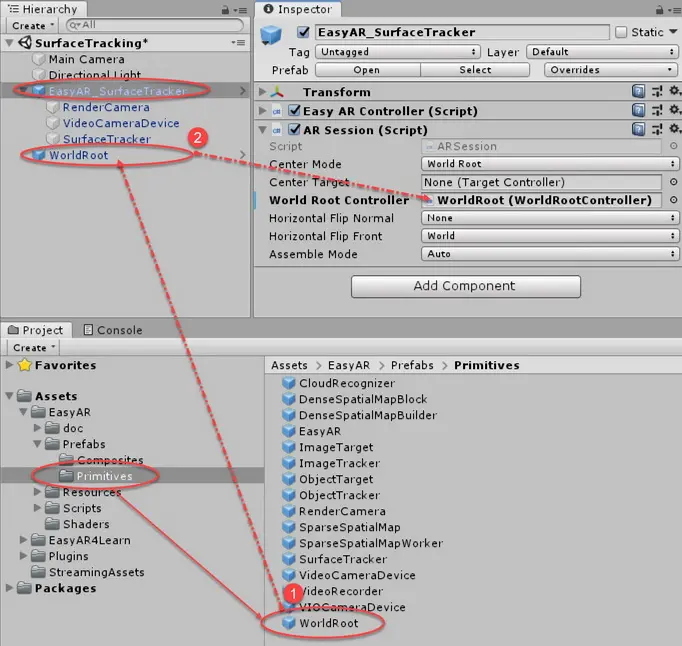The width and height of the screenshot is (682, 646).
Task: Open Easy AR Controller gear menu
Action: [x=674, y=110]
